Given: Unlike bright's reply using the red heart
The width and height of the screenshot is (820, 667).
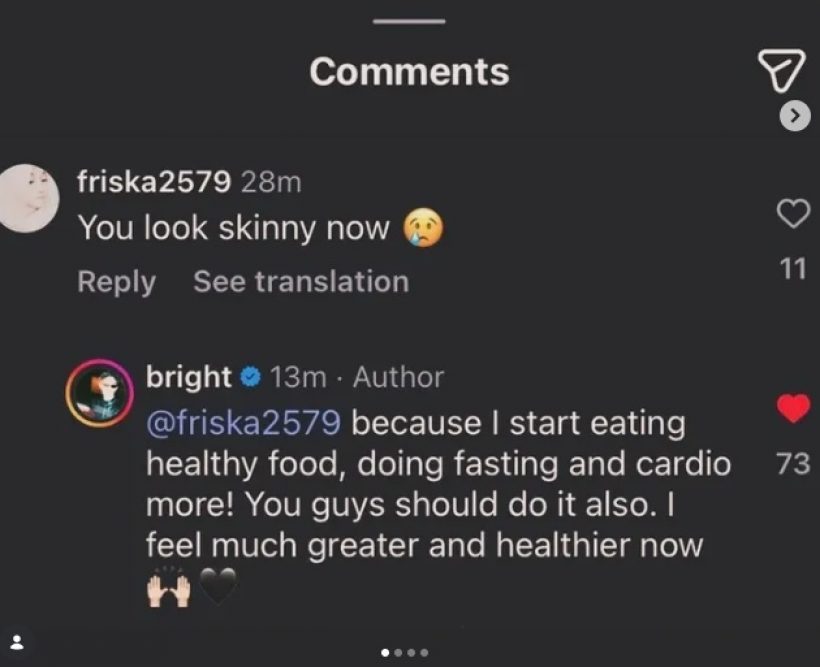Looking at the screenshot, I should click(x=792, y=408).
